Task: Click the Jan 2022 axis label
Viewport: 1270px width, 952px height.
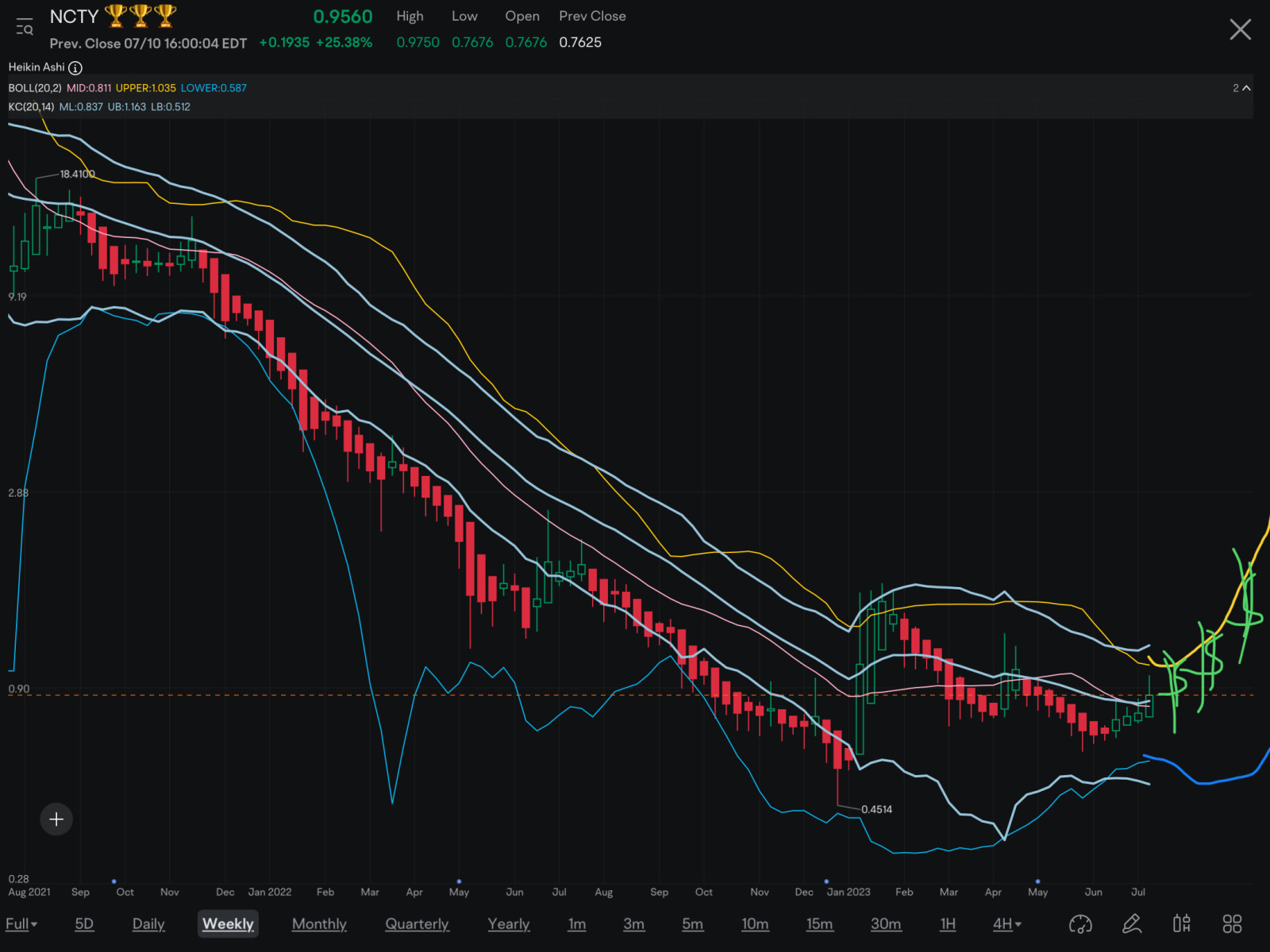Action: (270, 892)
